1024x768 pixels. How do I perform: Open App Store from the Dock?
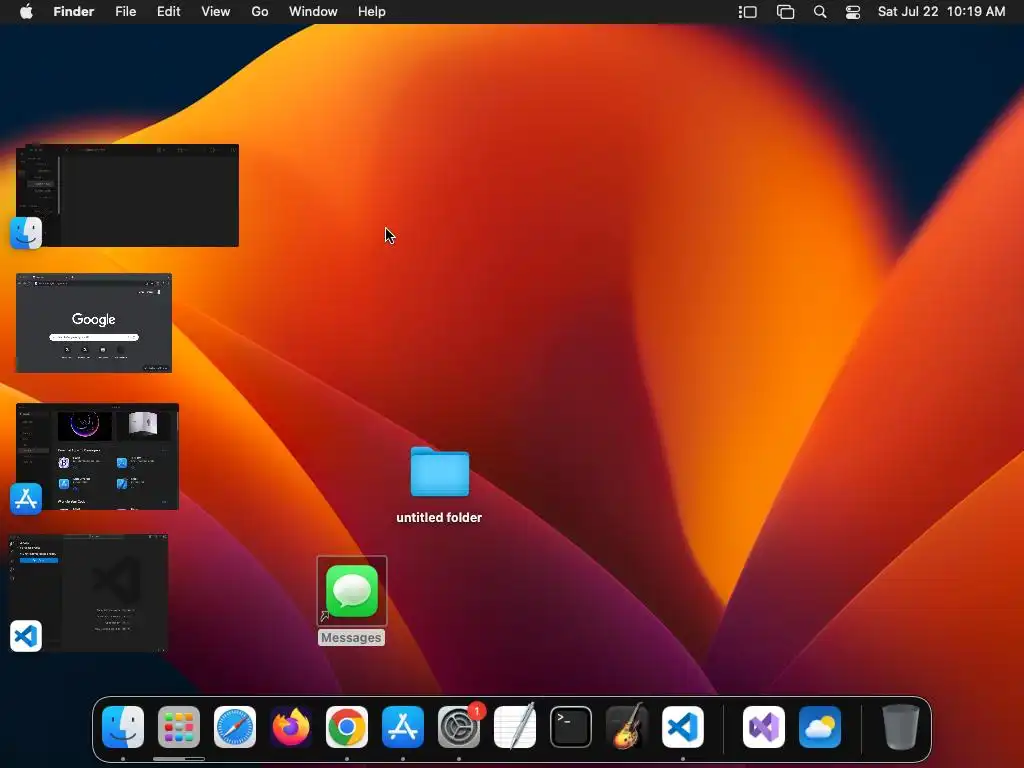coord(403,727)
